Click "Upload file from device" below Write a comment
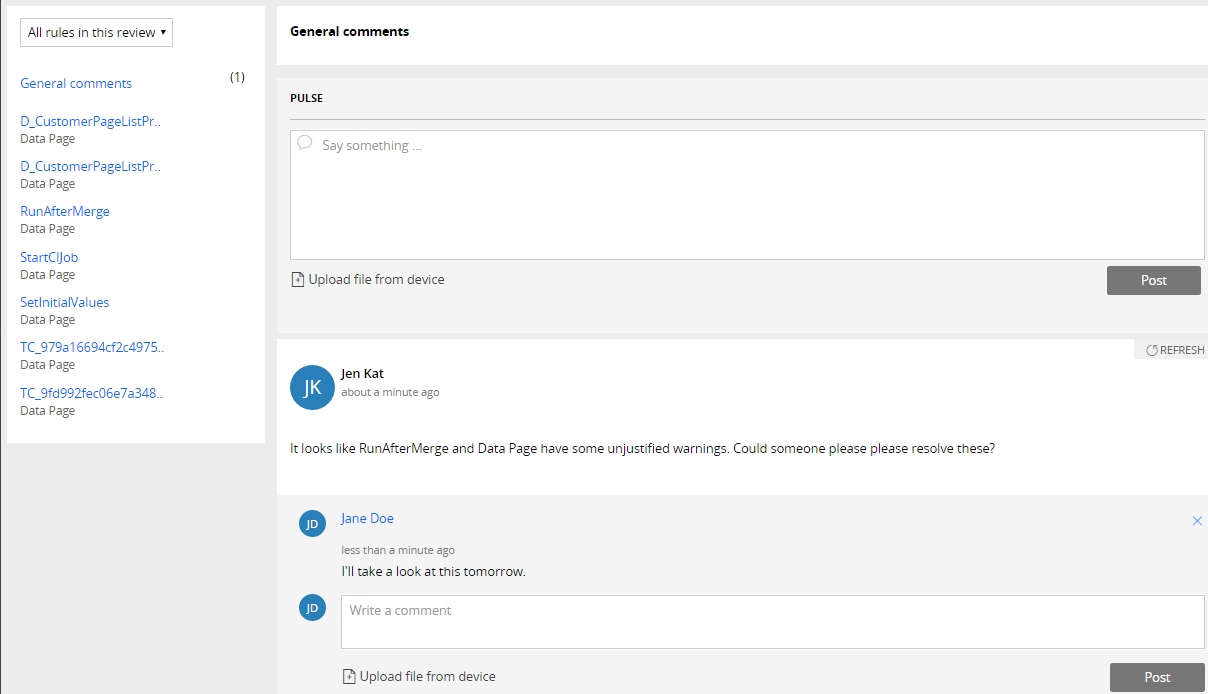Image resolution: width=1208 pixels, height=694 pixels. point(428,677)
